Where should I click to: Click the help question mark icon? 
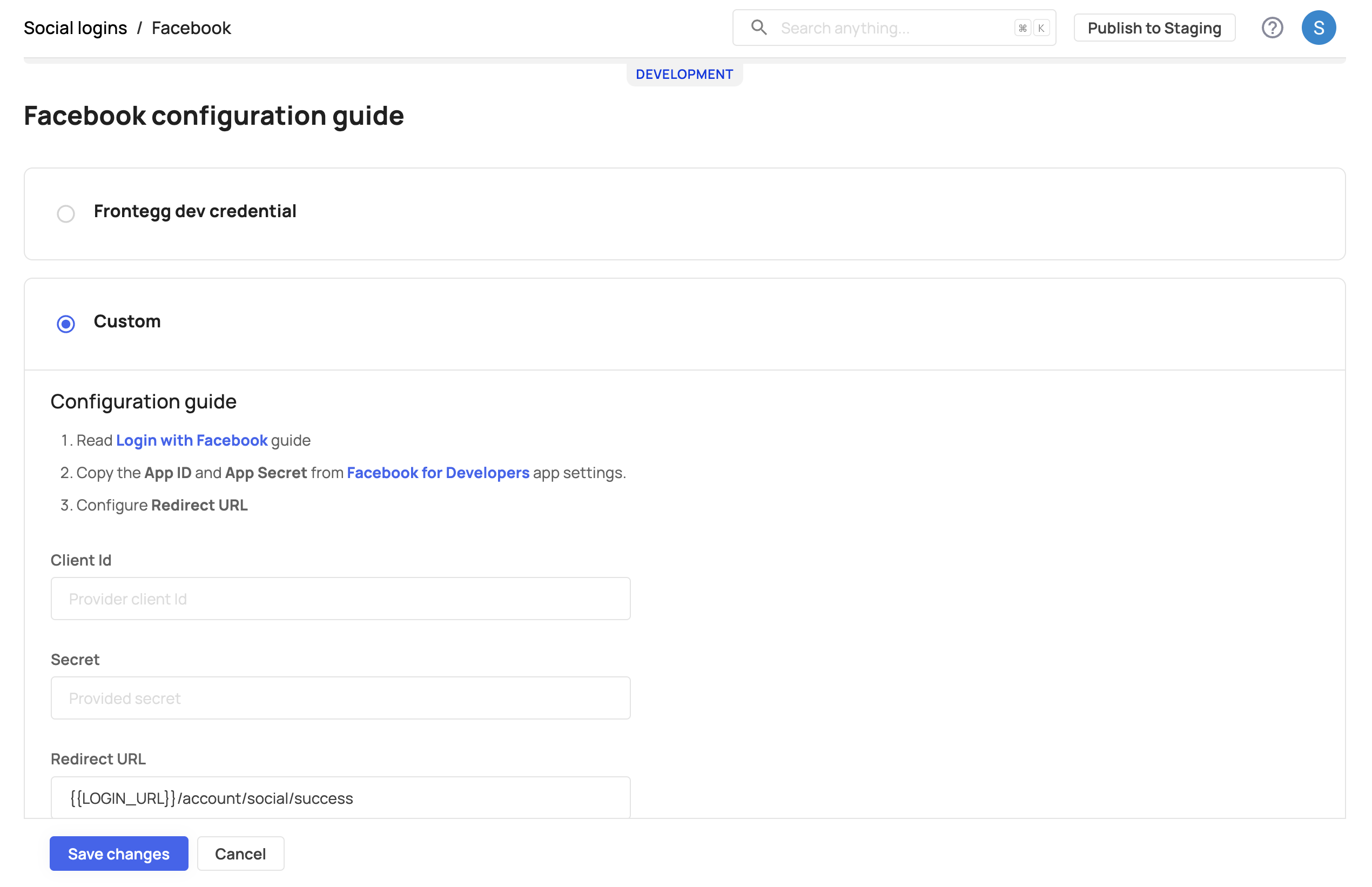tap(1272, 28)
